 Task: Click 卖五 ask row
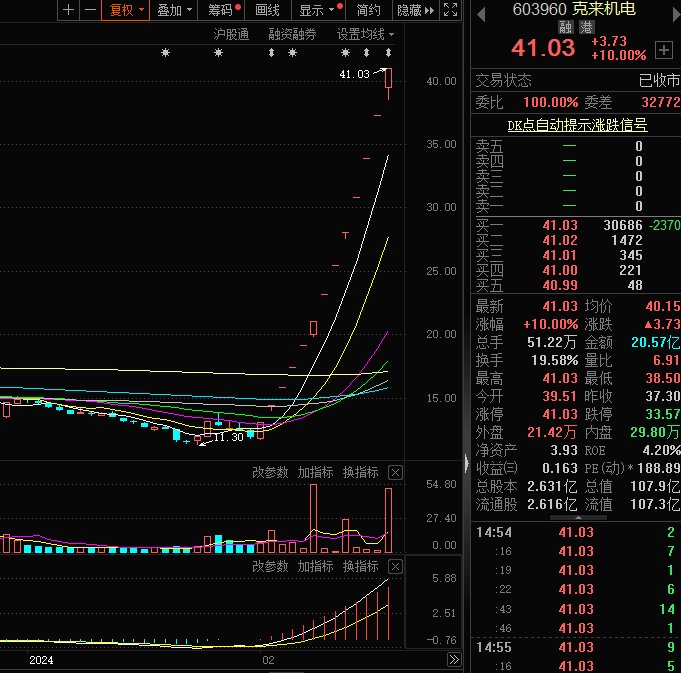pyautogui.click(x=576, y=146)
